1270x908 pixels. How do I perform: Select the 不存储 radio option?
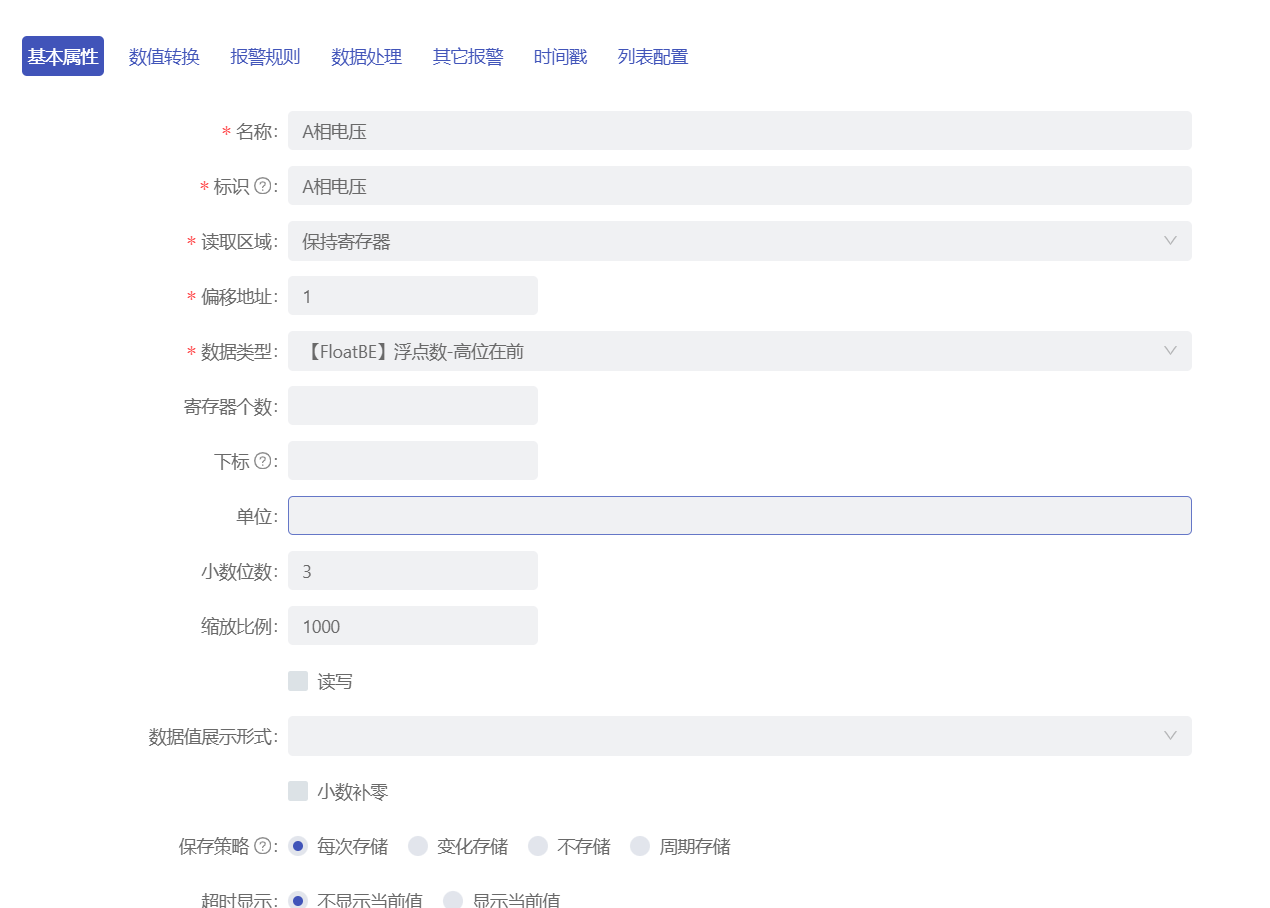pyautogui.click(x=538, y=846)
